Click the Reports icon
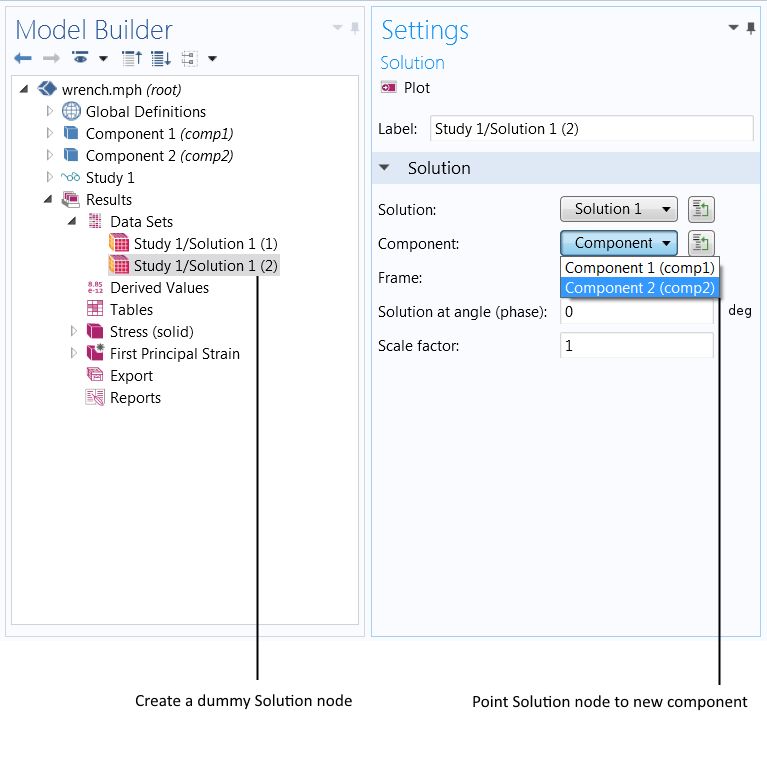The image size is (767, 771). [95, 397]
